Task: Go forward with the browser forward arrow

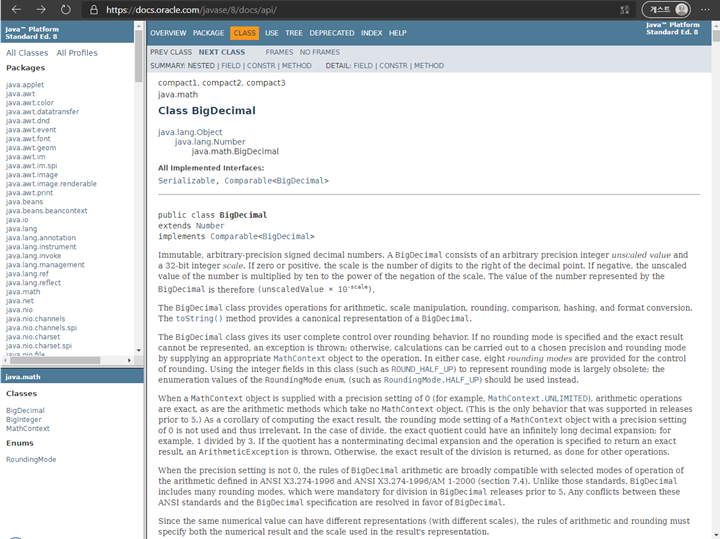Action: click(41, 10)
